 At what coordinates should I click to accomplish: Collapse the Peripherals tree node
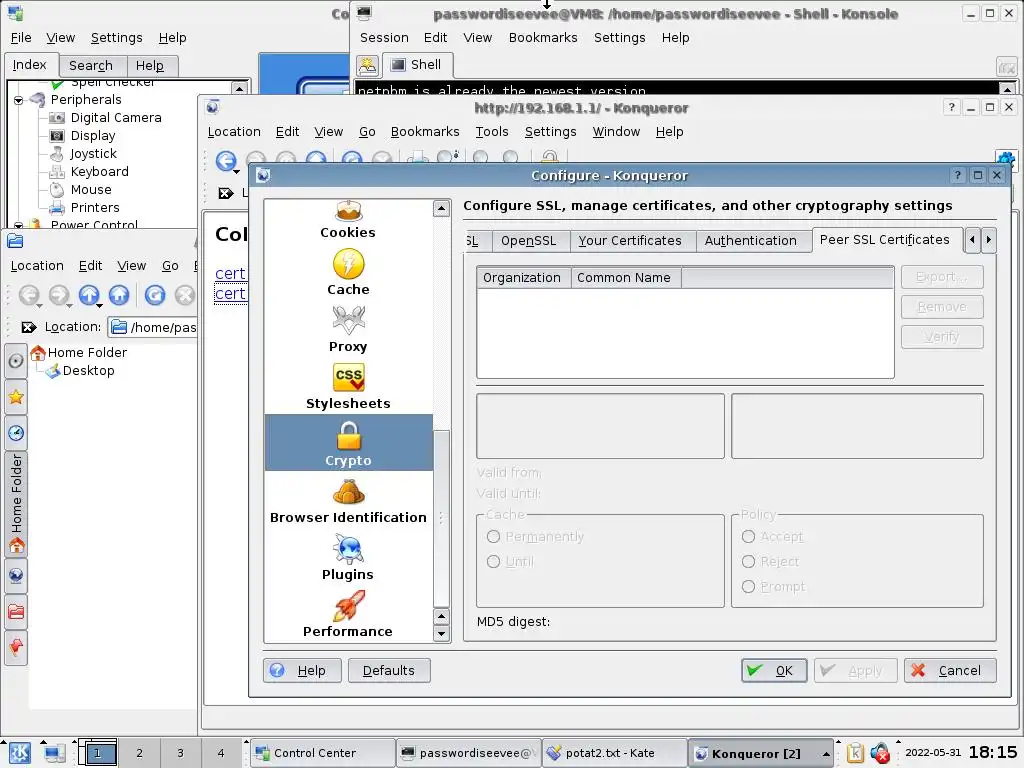[x=18, y=100]
